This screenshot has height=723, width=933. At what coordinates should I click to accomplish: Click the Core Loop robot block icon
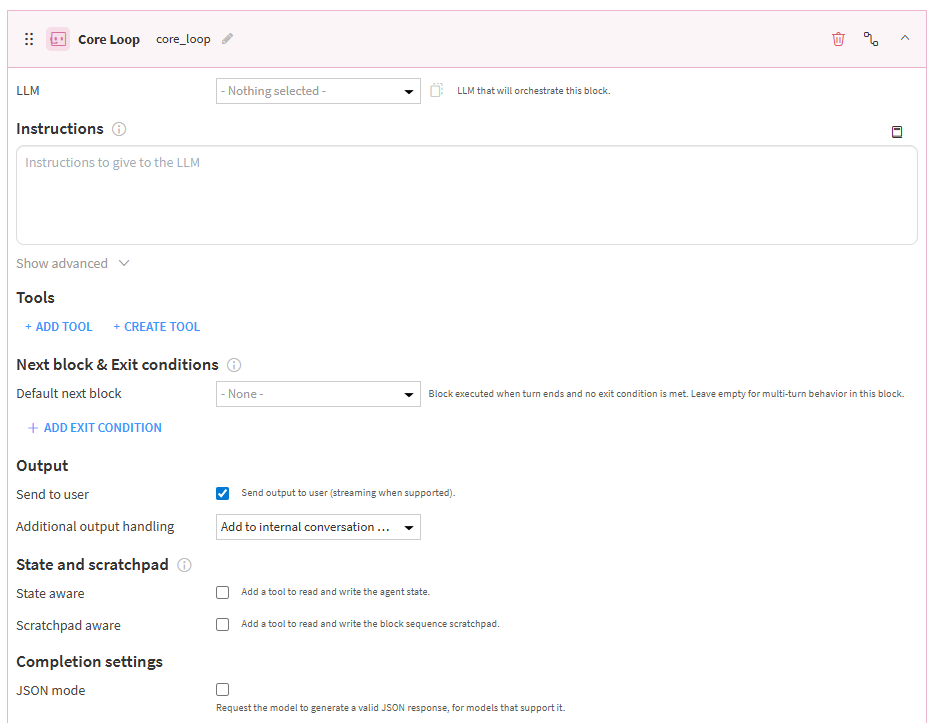coord(58,39)
